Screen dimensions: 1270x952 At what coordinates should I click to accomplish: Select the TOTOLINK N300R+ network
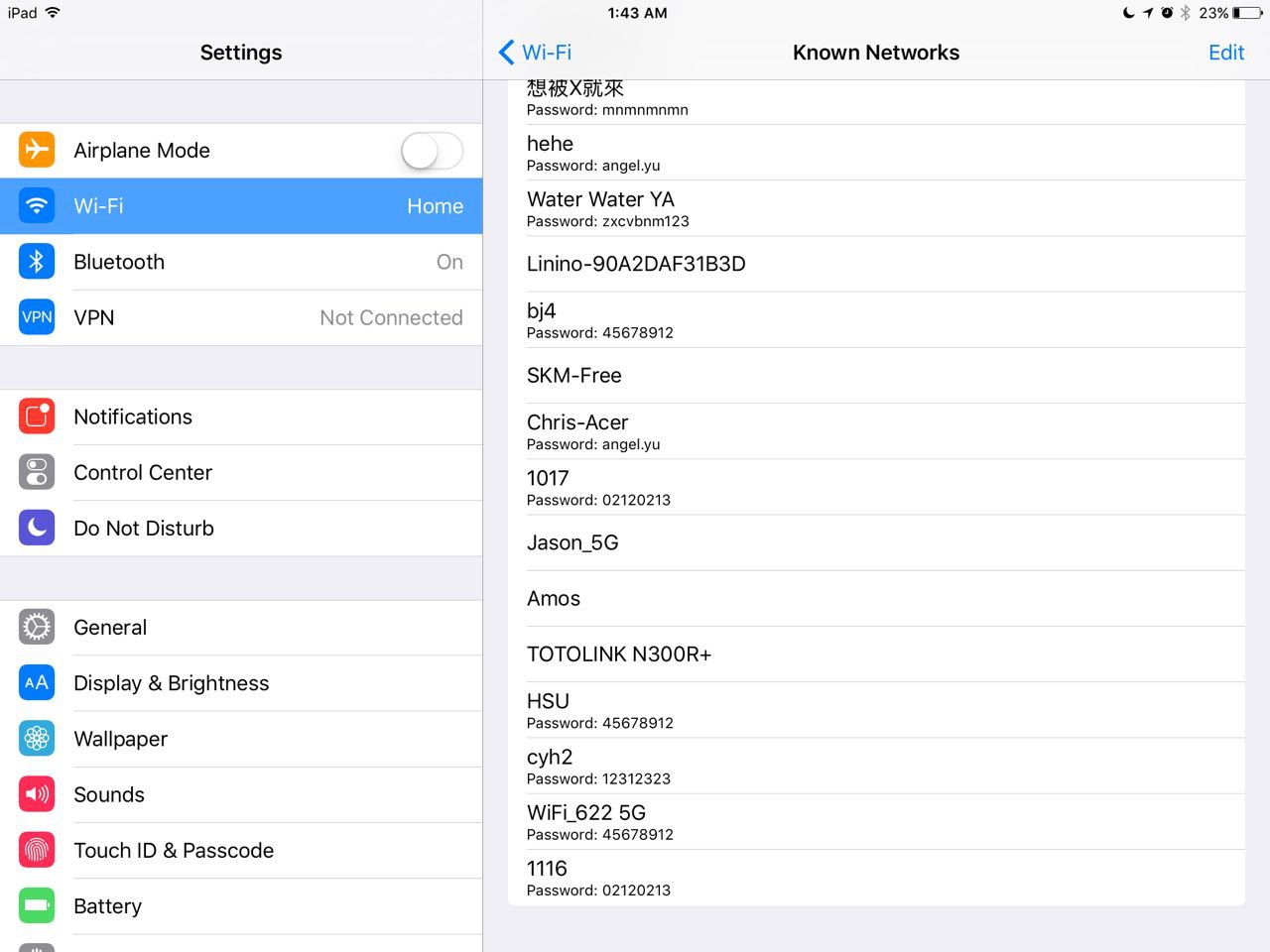point(619,654)
